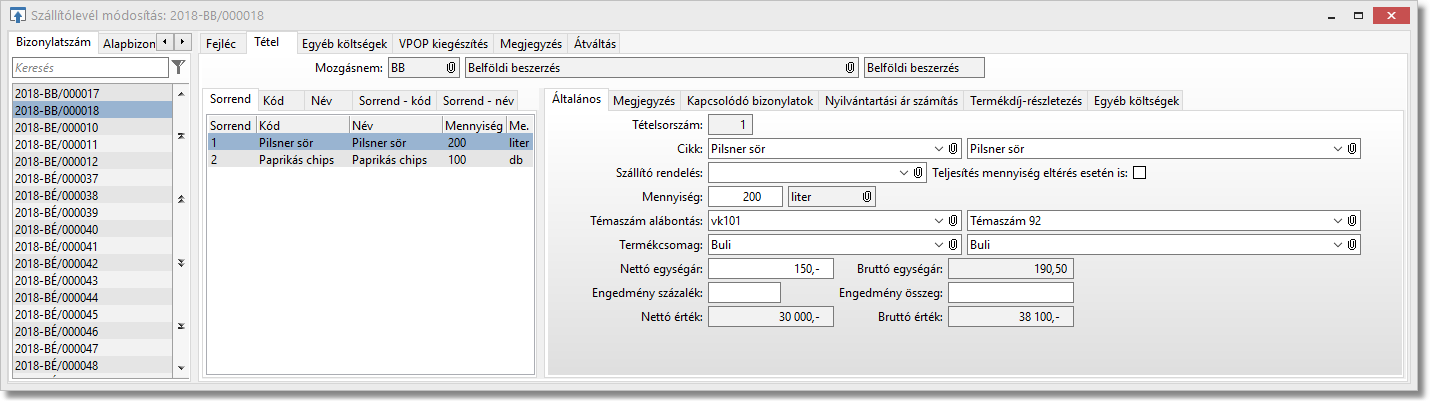Jump to first record with top arrow icon
The image size is (1430, 403).
click(181, 136)
